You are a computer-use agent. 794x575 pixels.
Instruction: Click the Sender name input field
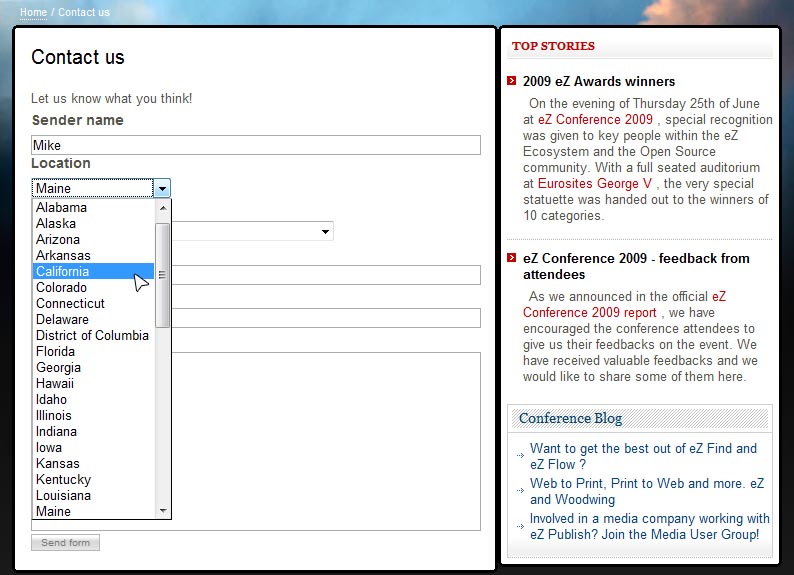[x=256, y=146]
